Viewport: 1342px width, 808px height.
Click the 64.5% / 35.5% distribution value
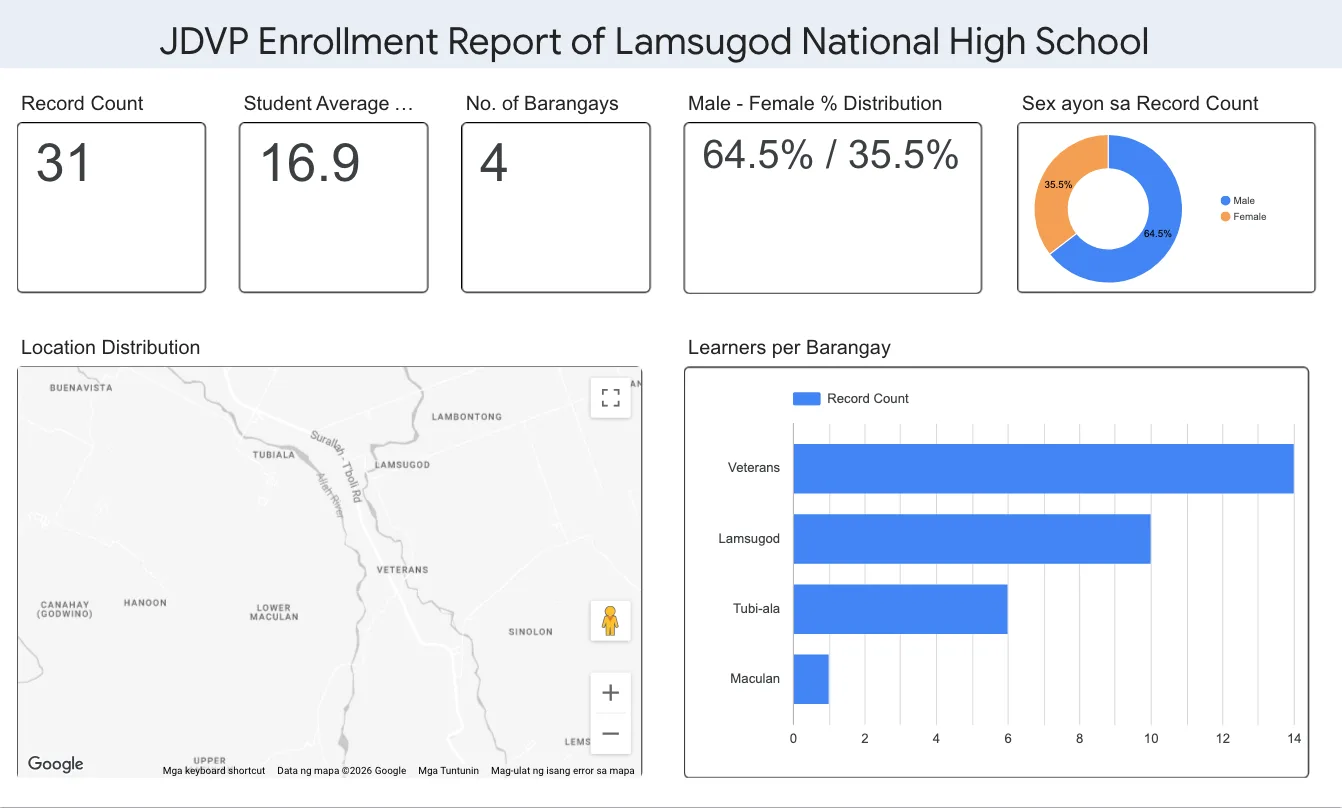point(830,155)
